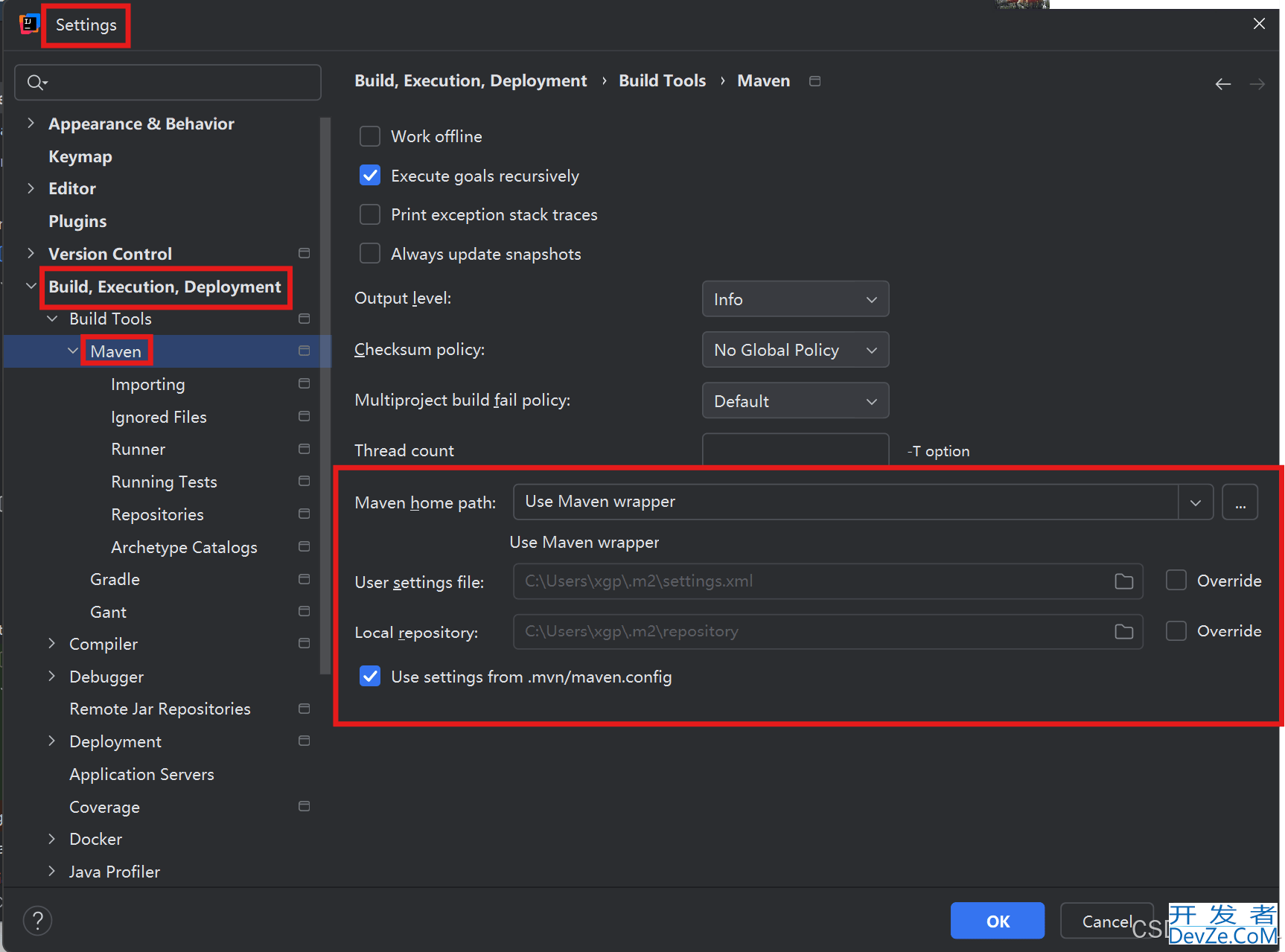Expand the Compiler node

[x=52, y=644]
